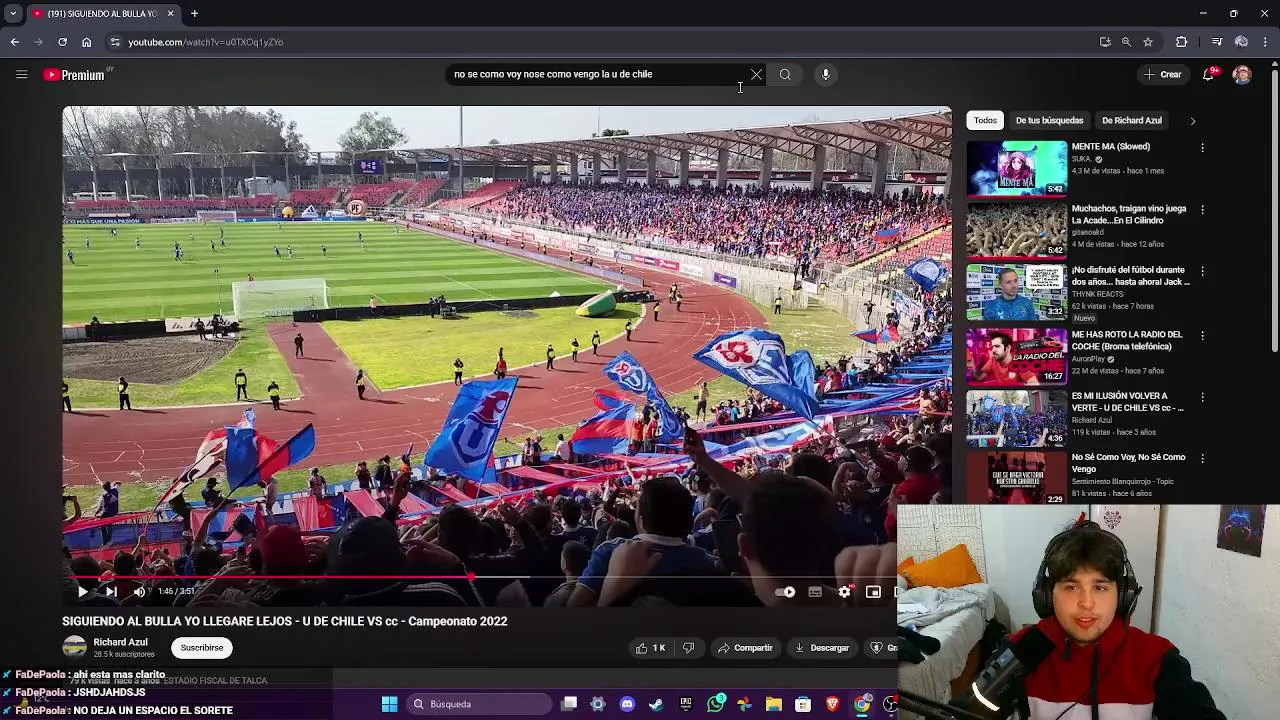Skip to next video

(x=111, y=591)
